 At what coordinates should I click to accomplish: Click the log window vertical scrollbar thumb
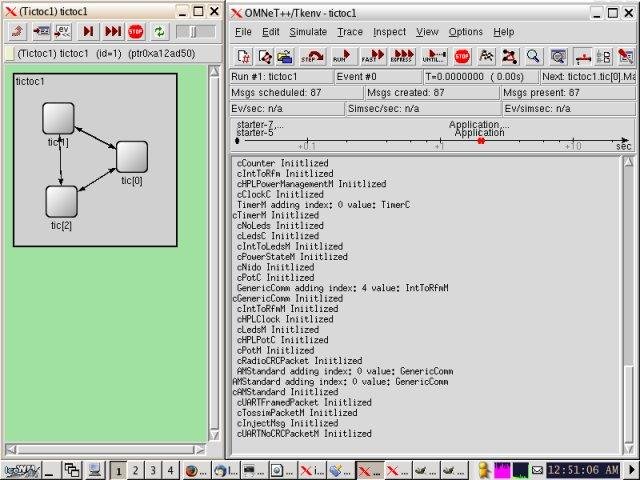pyautogui.click(x=629, y=404)
